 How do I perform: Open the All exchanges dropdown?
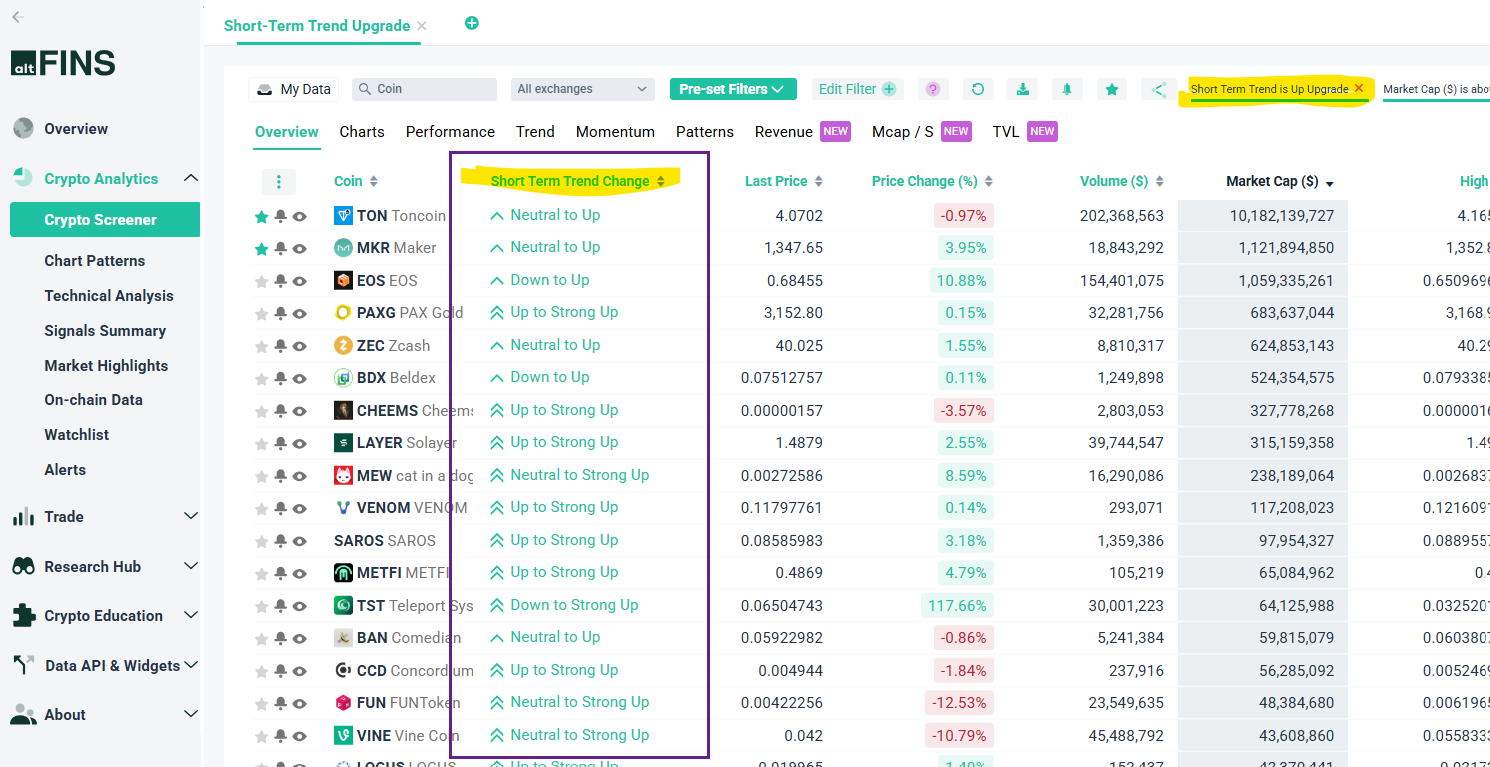(582, 89)
